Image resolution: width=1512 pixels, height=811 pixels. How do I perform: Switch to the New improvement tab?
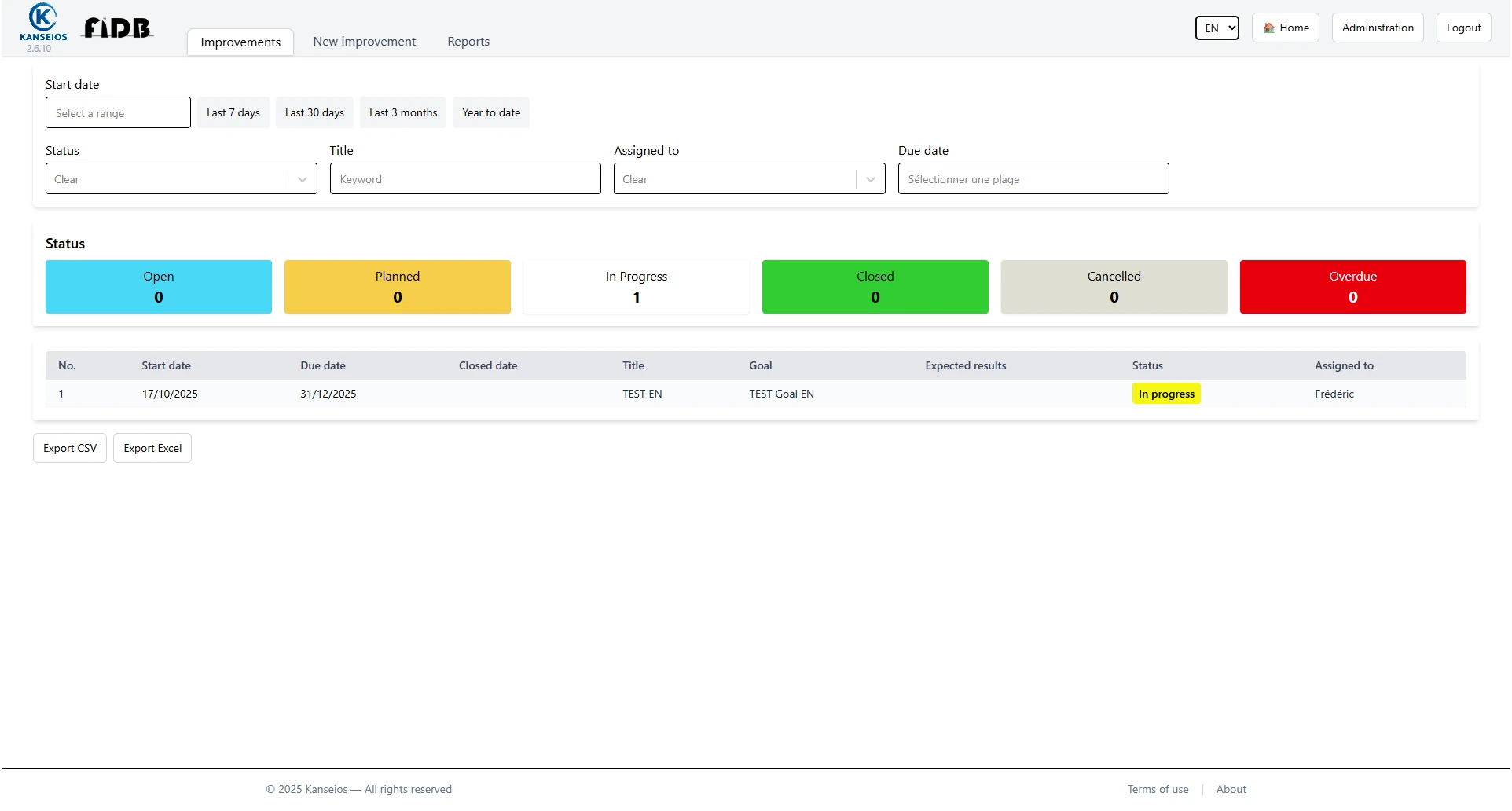pyautogui.click(x=364, y=42)
